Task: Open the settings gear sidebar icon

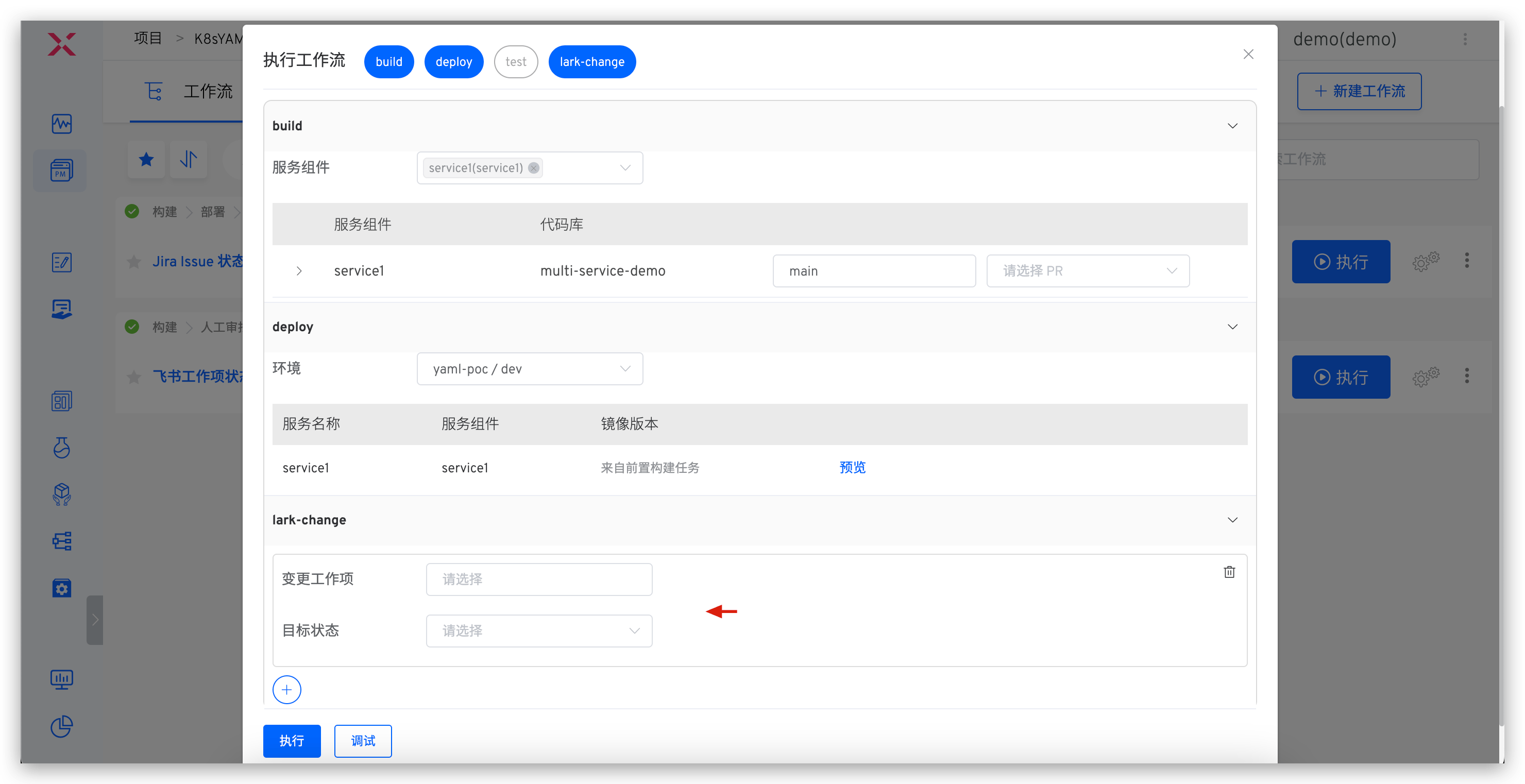Action: [62, 588]
